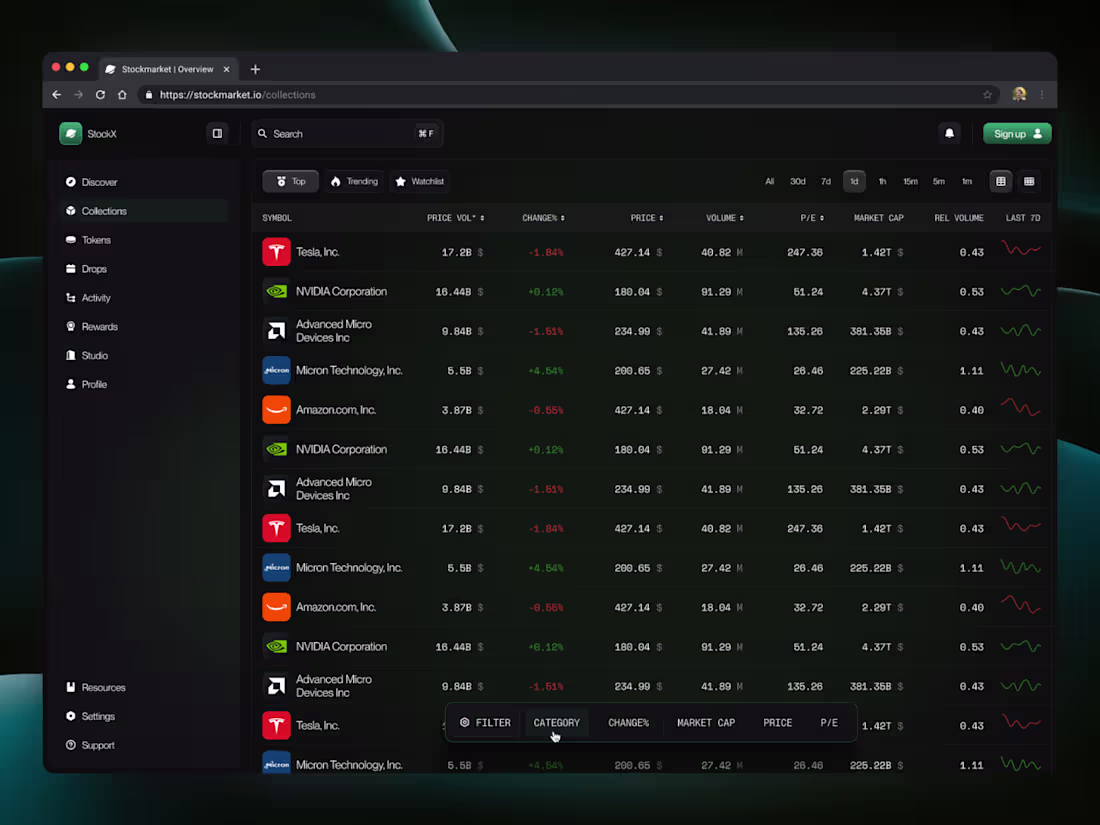Viewport: 1100px width, 825px height.
Task: Open Collections in the sidebar
Action: [x=144, y=210]
